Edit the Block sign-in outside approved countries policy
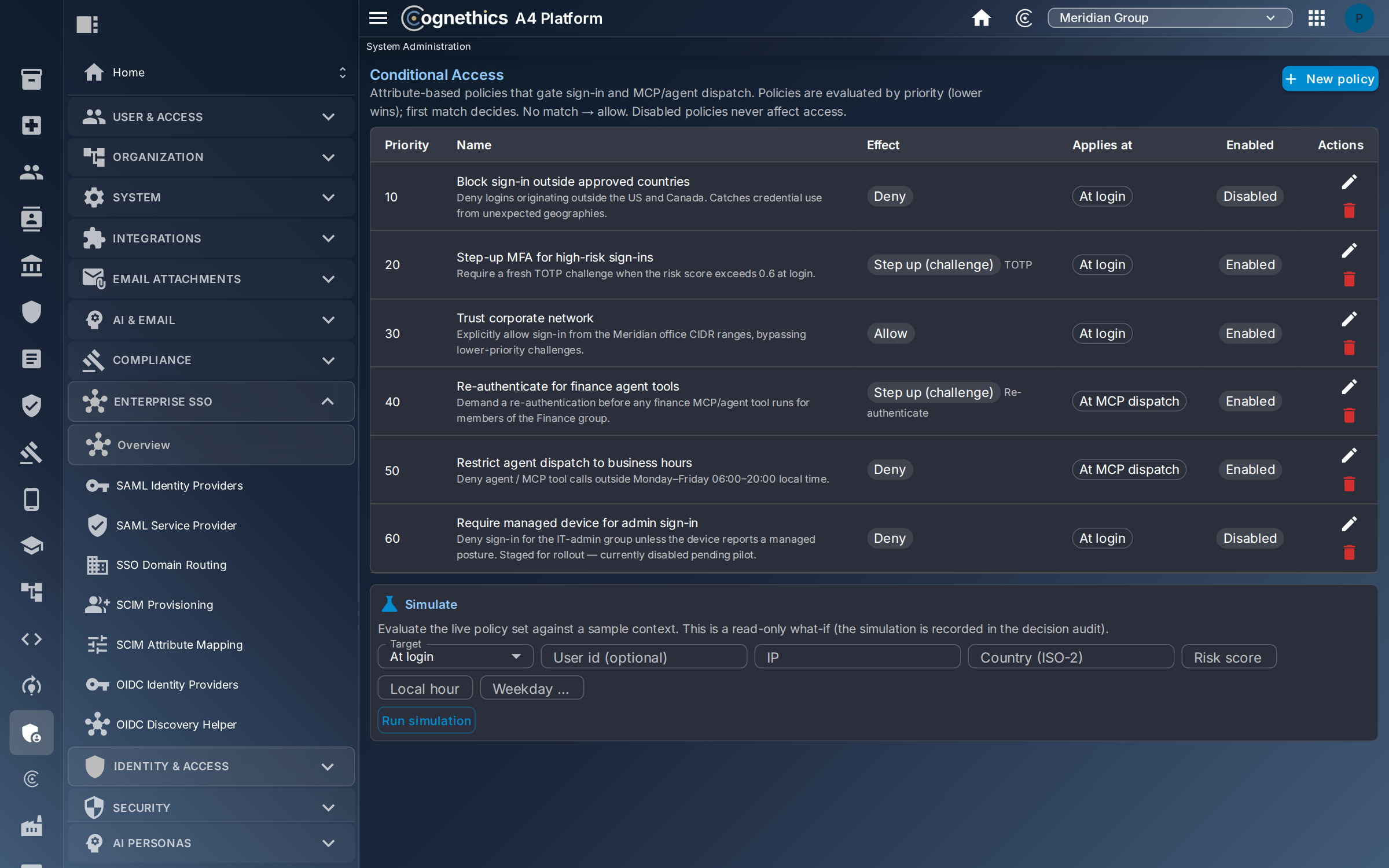The image size is (1389, 868). (1348, 182)
